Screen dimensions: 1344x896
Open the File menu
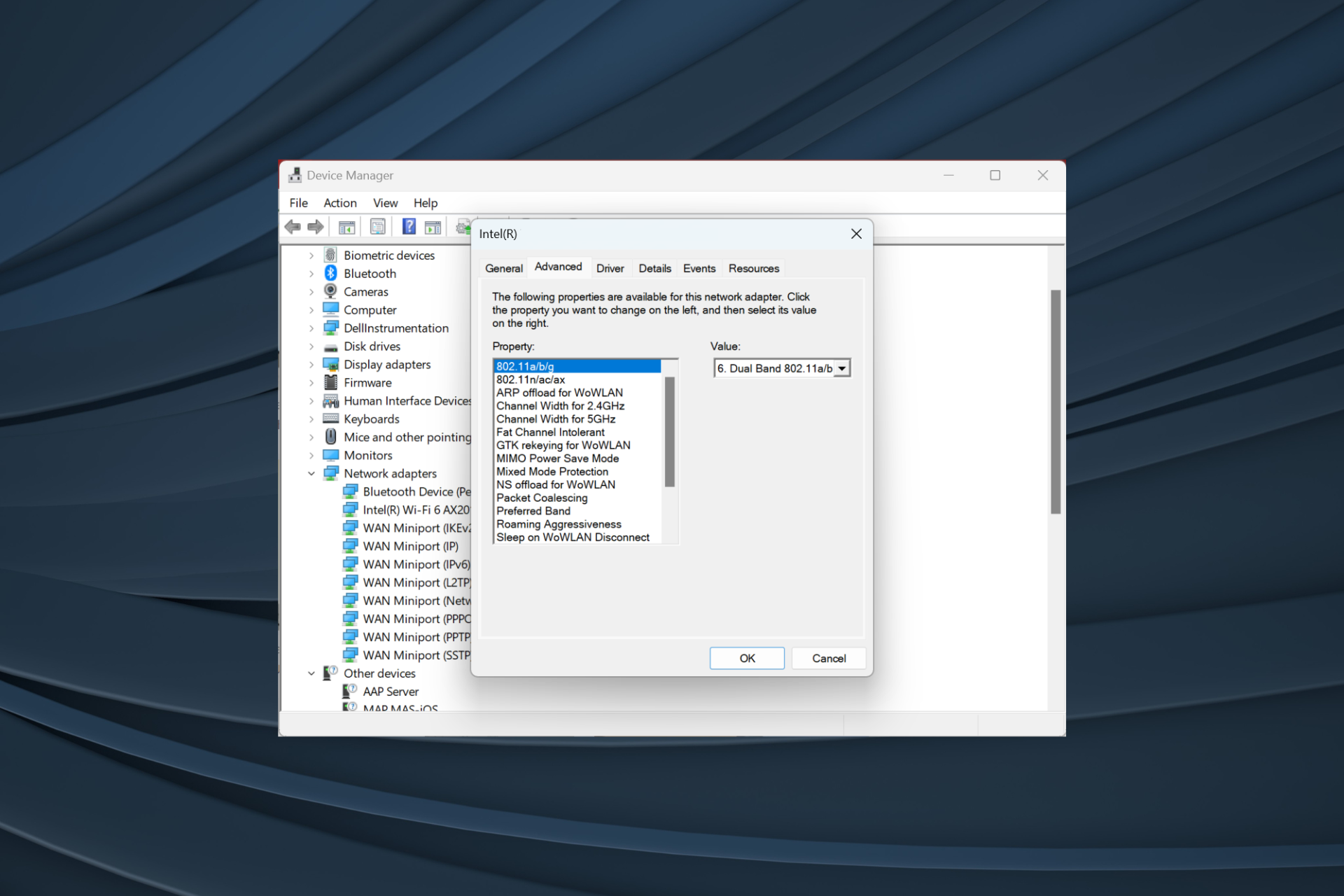coord(299,203)
